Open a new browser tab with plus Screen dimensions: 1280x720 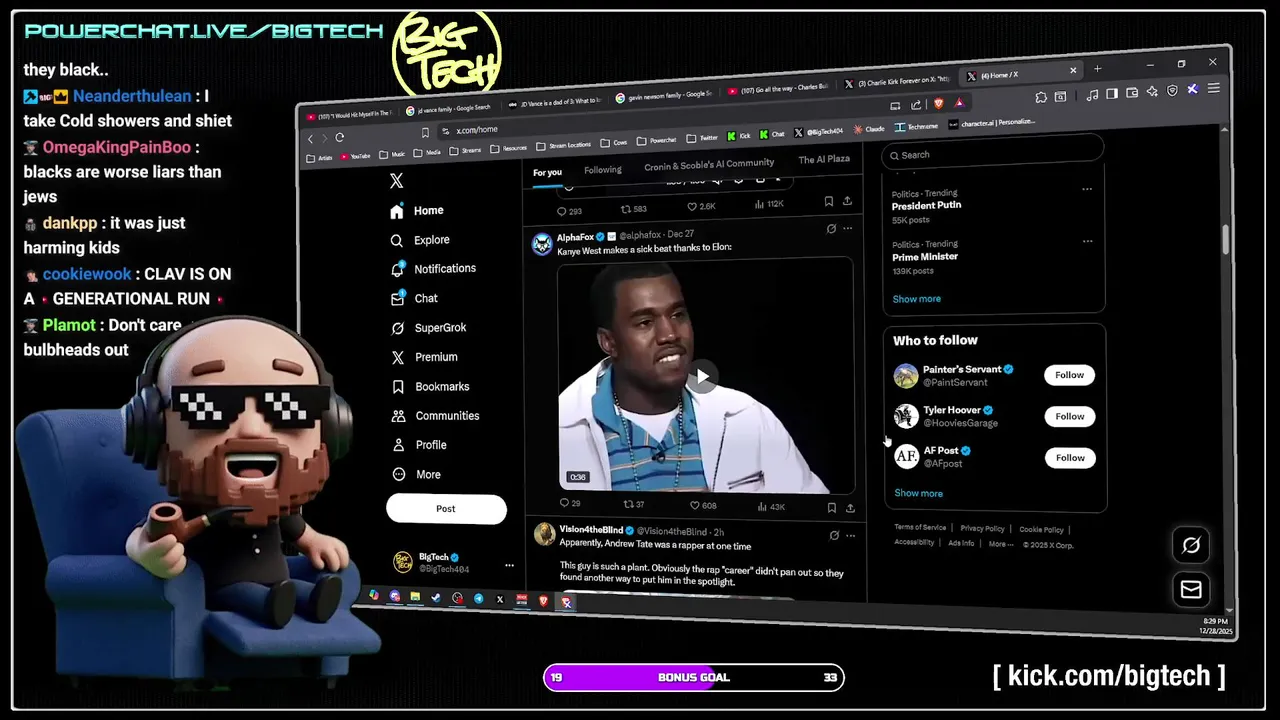1097,68
